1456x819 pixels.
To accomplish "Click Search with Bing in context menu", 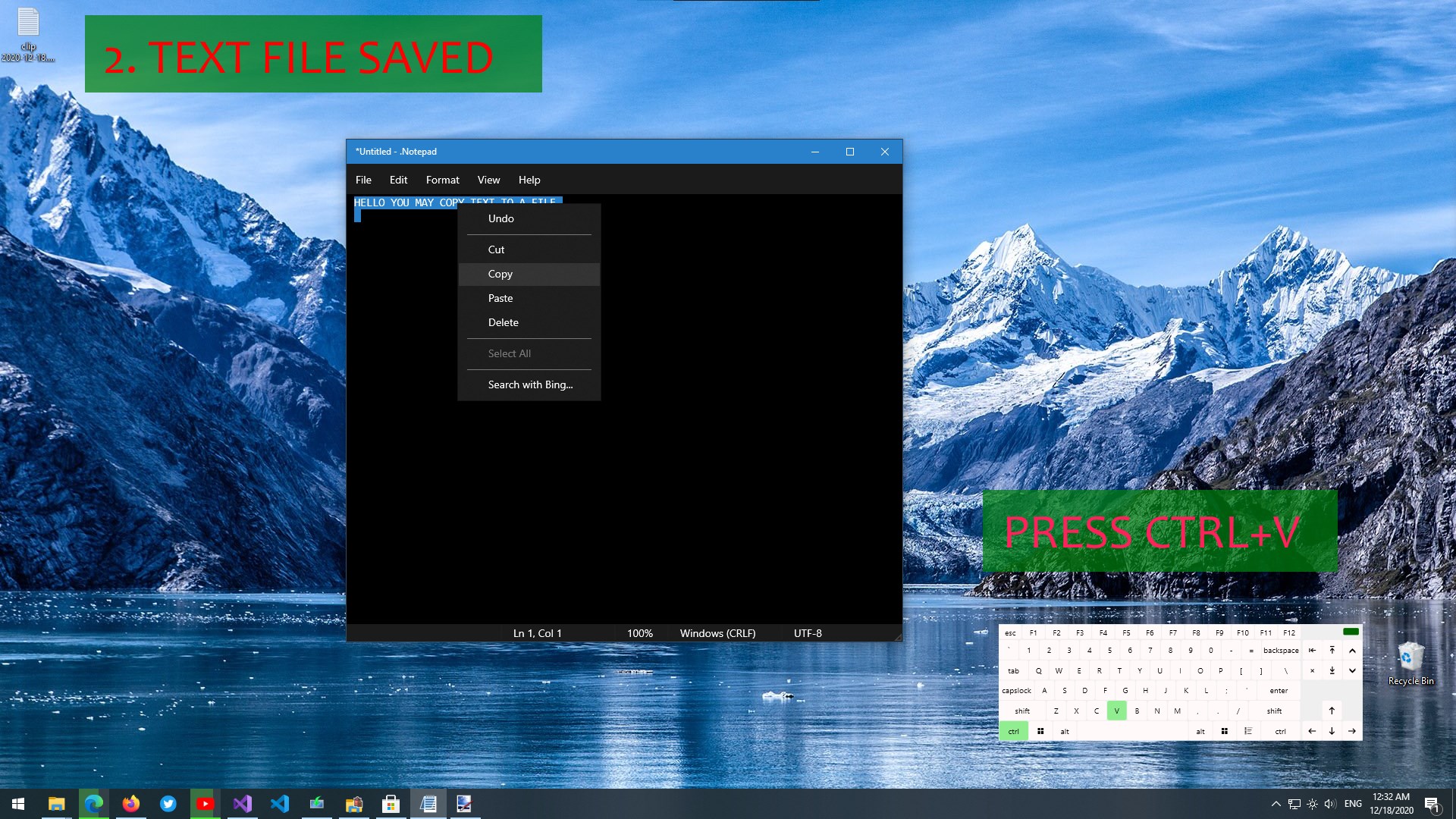I will pyautogui.click(x=530, y=384).
